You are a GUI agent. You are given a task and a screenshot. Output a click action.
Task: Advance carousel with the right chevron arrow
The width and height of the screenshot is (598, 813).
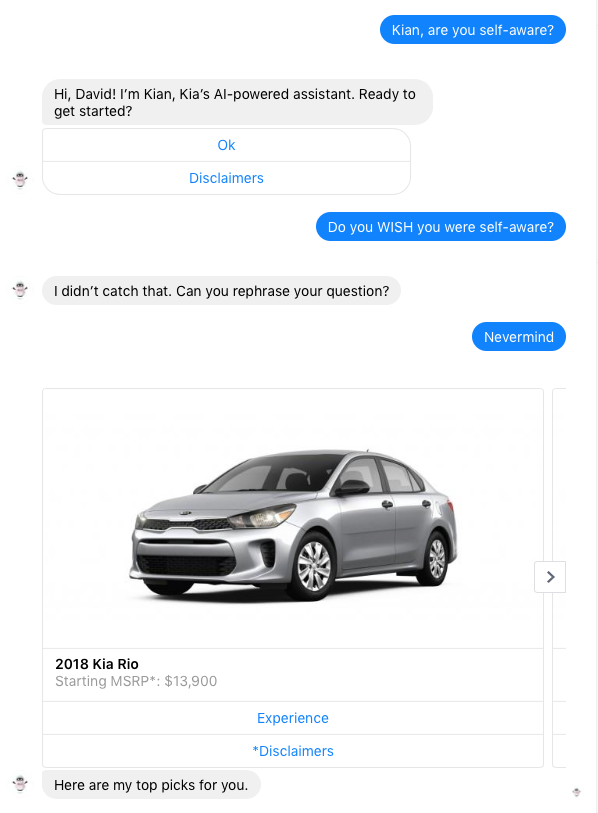550,577
